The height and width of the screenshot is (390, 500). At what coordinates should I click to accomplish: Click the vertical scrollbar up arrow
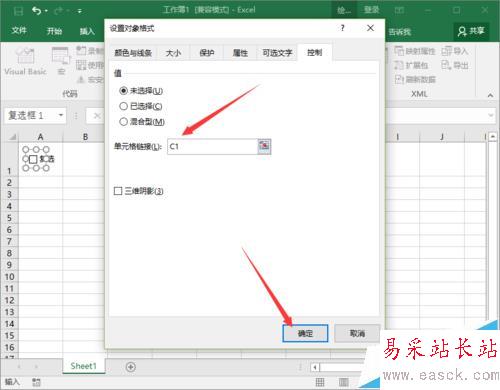click(x=492, y=136)
